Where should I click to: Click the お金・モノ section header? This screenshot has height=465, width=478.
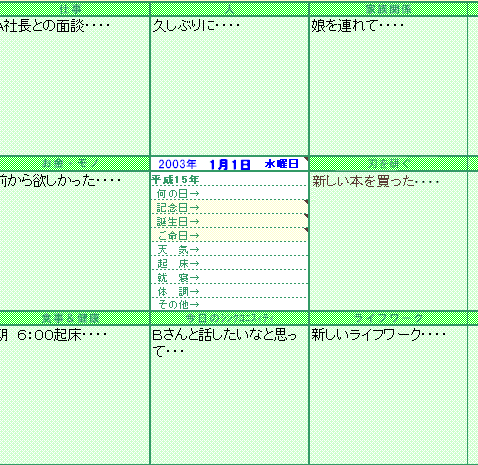[75, 164]
